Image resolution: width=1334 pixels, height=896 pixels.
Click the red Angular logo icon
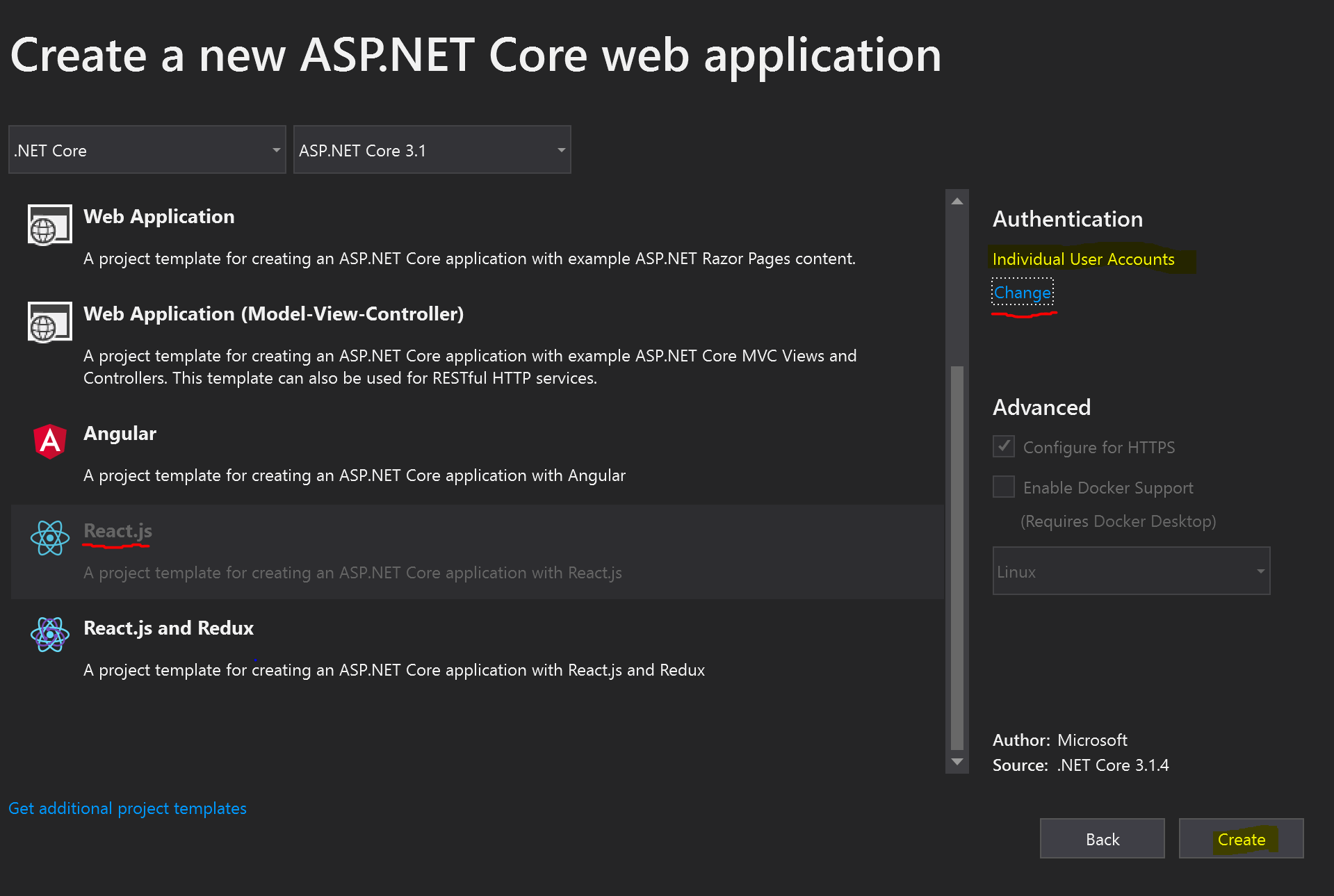(50, 441)
